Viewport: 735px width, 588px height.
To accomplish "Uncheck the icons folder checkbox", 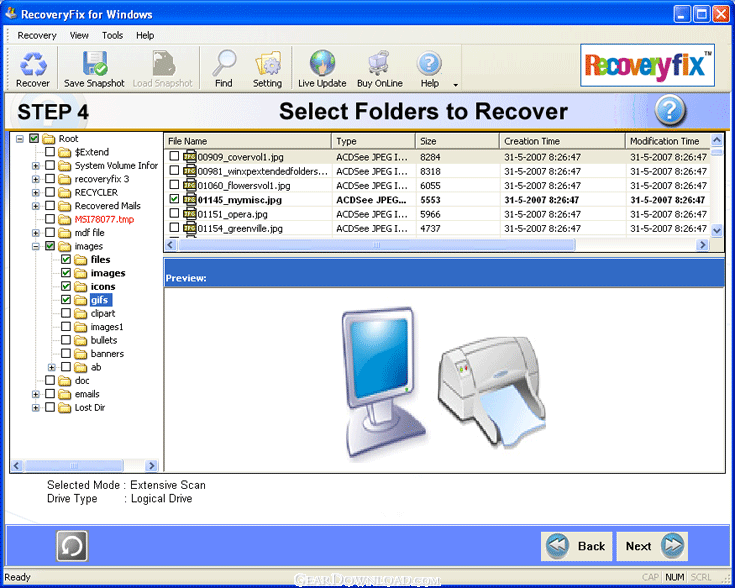I will pos(66,286).
